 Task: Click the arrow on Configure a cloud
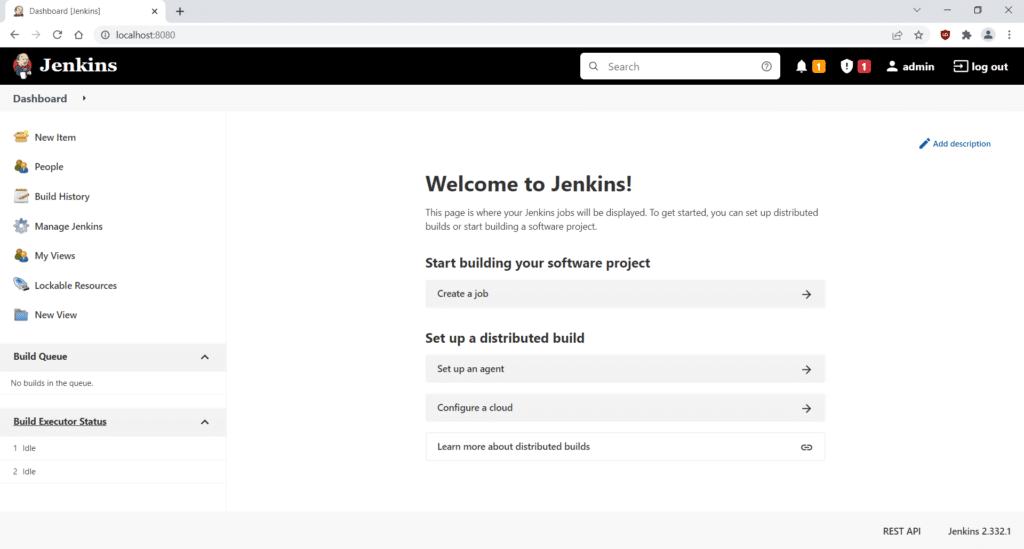(x=807, y=409)
